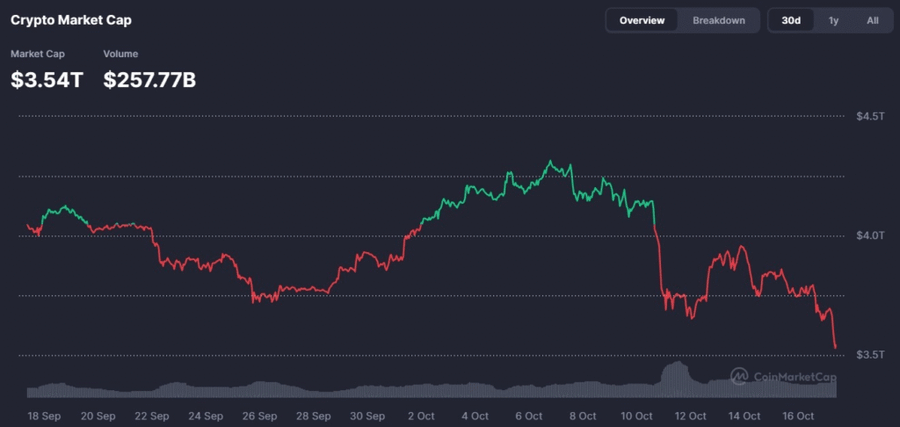Open the Breakdown tab
The width and height of the screenshot is (900, 427).
(x=718, y=20)
